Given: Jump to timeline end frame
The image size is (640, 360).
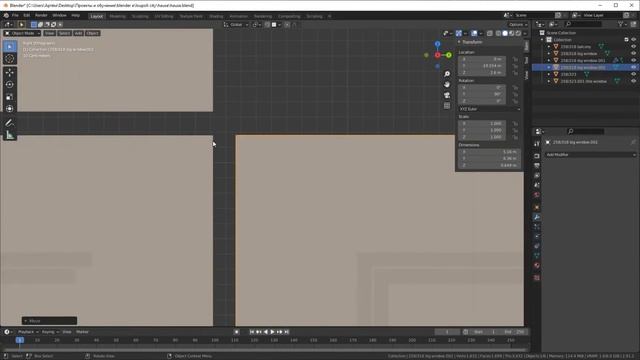Looking at the screenshot, I should coord(287,332).
